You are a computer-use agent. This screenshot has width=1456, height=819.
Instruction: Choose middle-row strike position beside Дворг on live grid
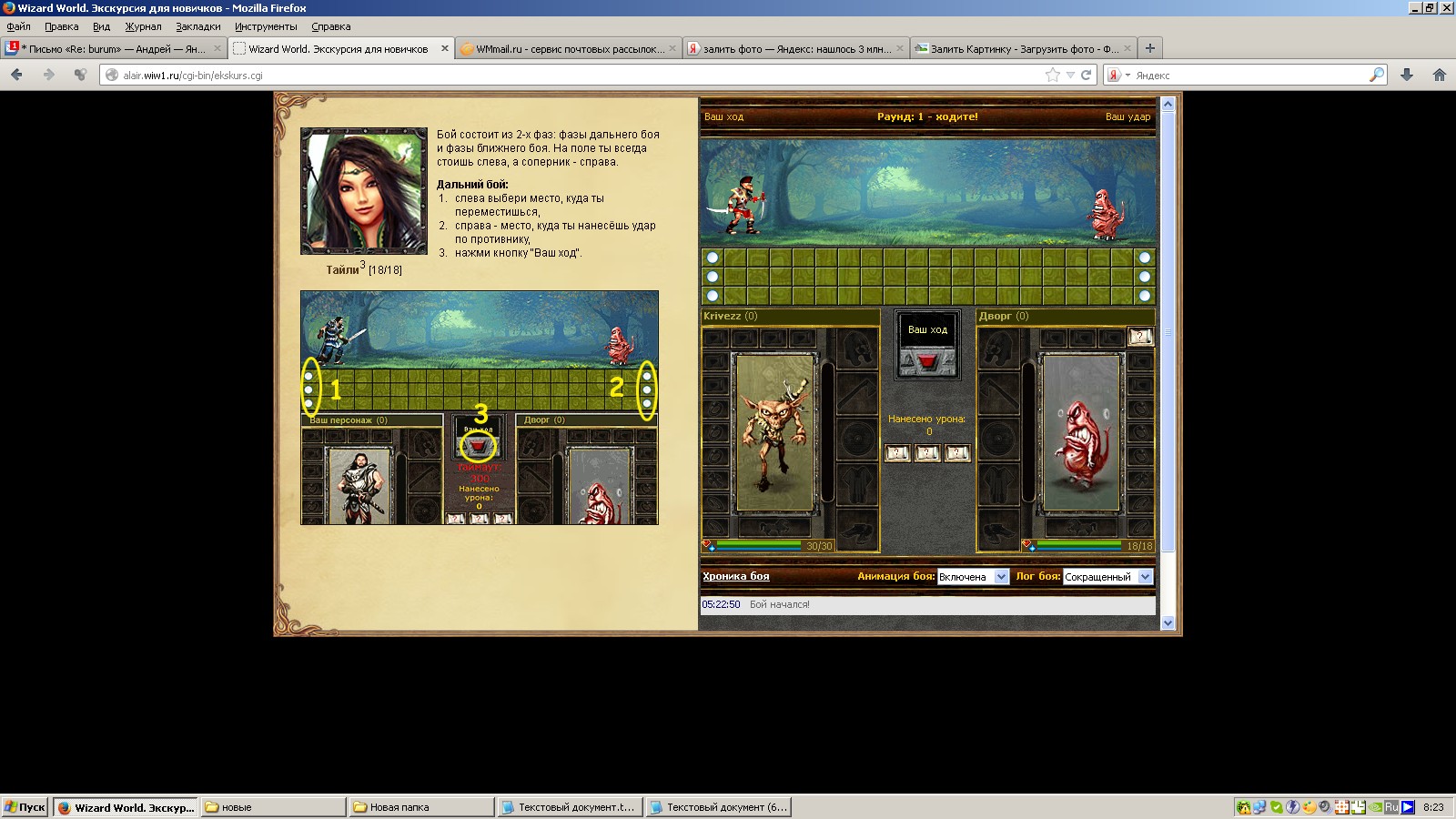coord(1145,277)
